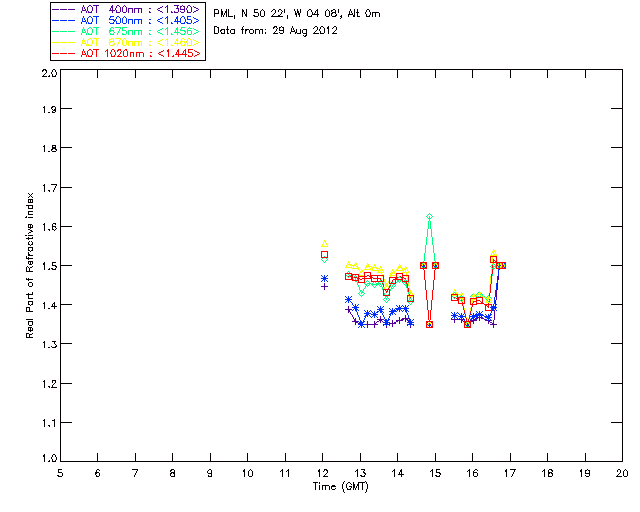Click the 14 label on the time axis

pos(398,473)
